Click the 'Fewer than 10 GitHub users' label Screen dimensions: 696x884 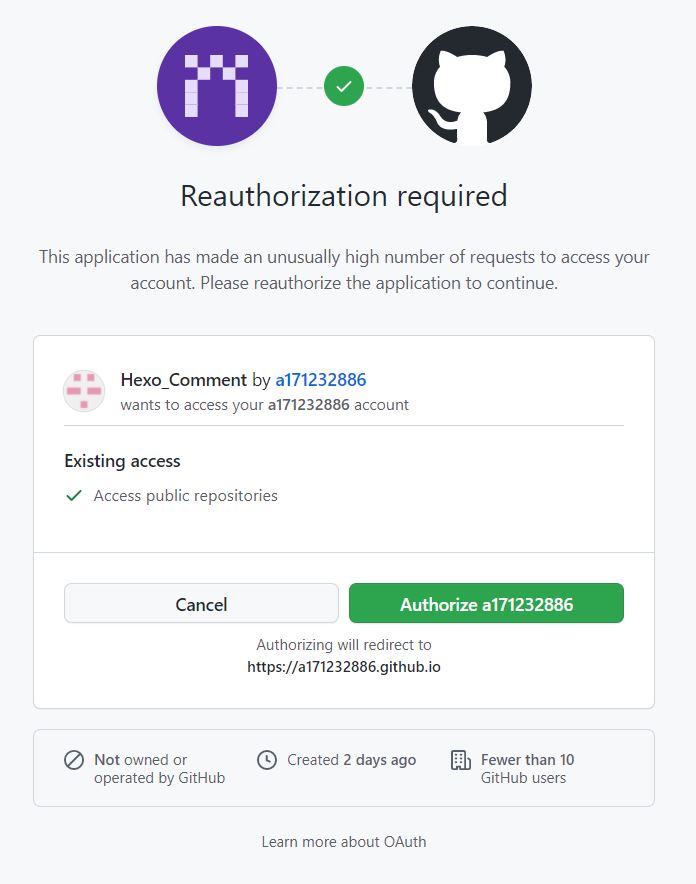coord(529,768)
